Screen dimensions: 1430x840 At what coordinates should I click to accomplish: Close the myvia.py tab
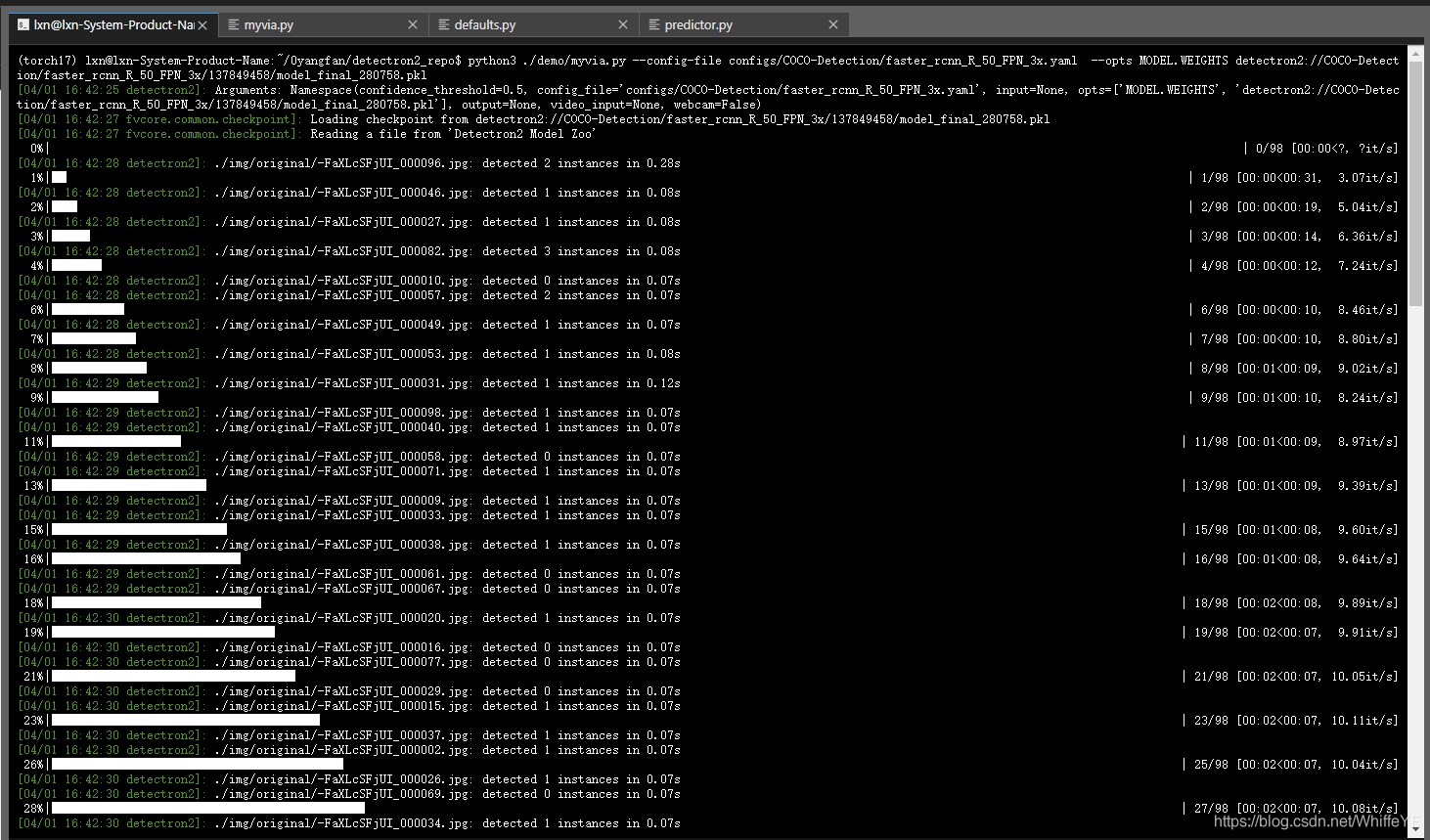pyautogui.click(x=413, y=24)
